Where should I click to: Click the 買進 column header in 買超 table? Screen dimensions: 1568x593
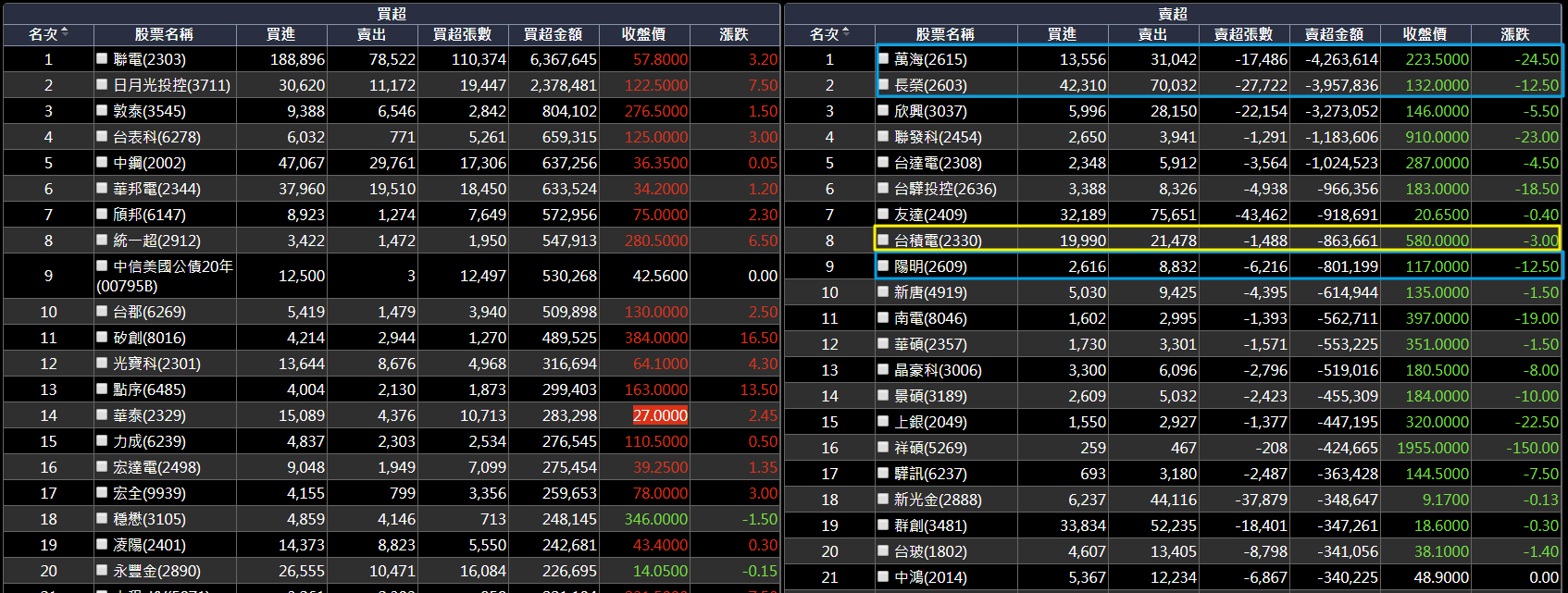click(281, 34)
